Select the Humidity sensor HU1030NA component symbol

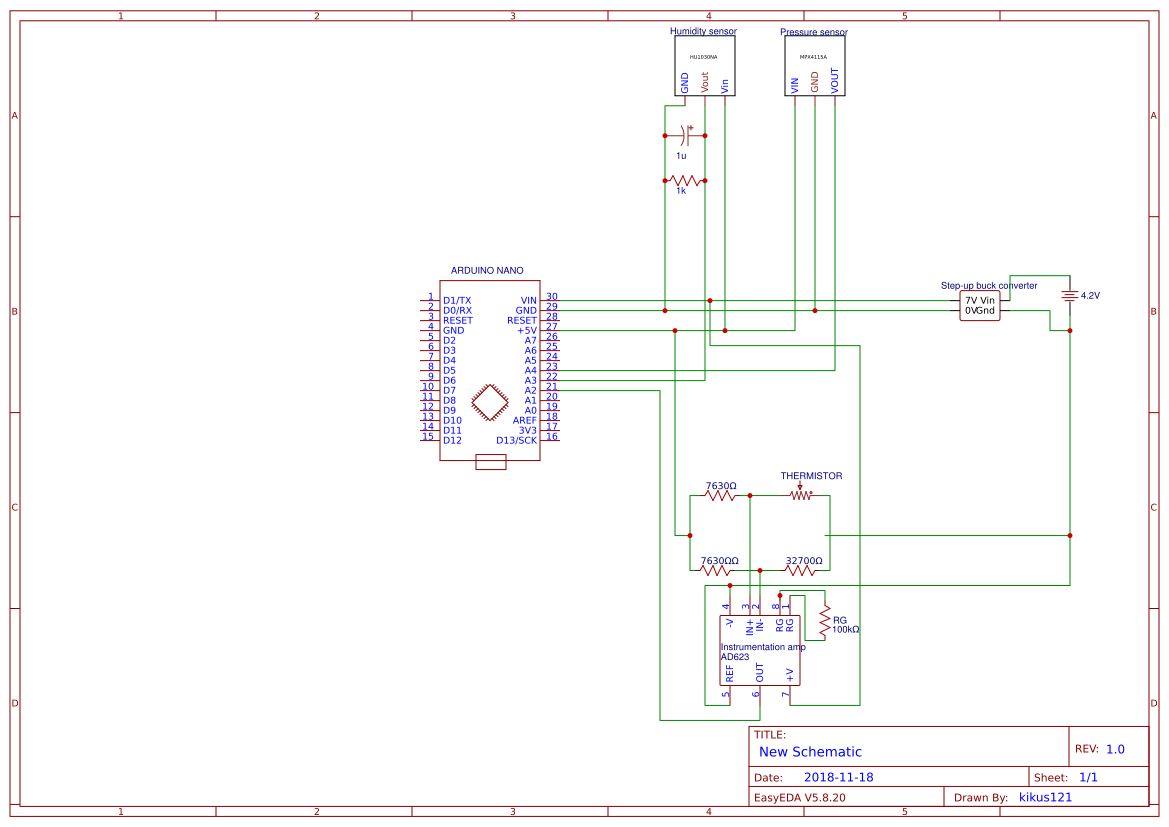pos(706,65)
